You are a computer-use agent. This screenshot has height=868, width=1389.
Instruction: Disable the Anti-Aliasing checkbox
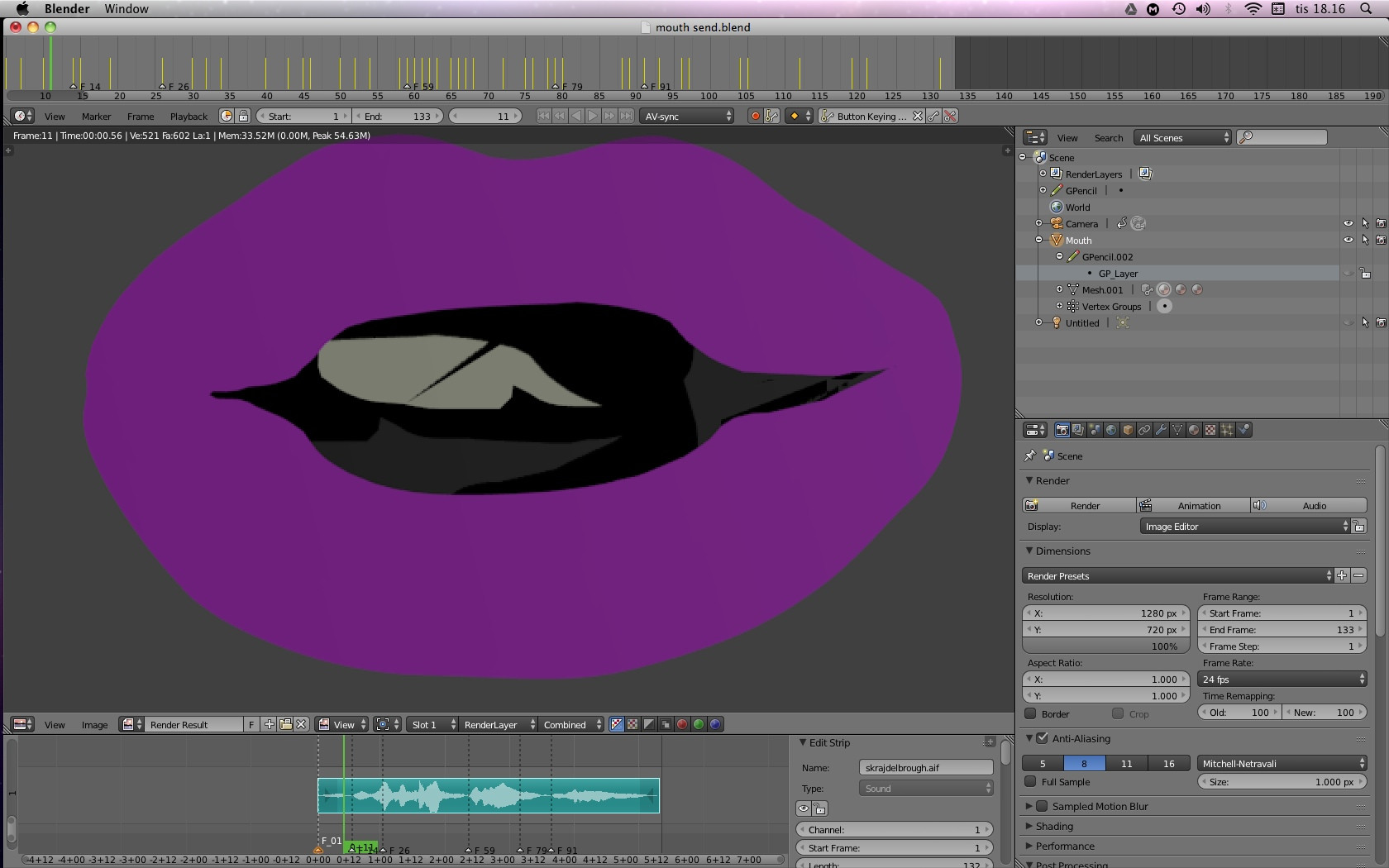coord(1042,739)
